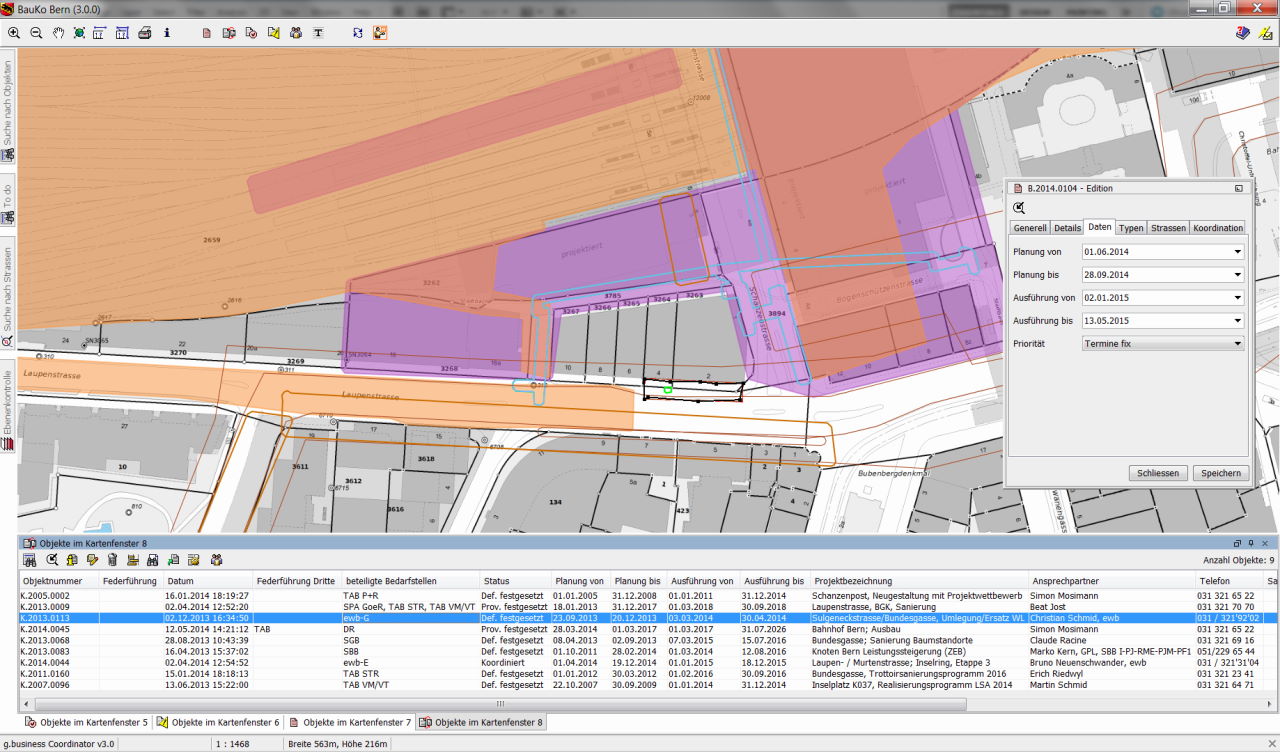Select the zoom out magnifier tool

pyautogui.click(x=36, y=33)
